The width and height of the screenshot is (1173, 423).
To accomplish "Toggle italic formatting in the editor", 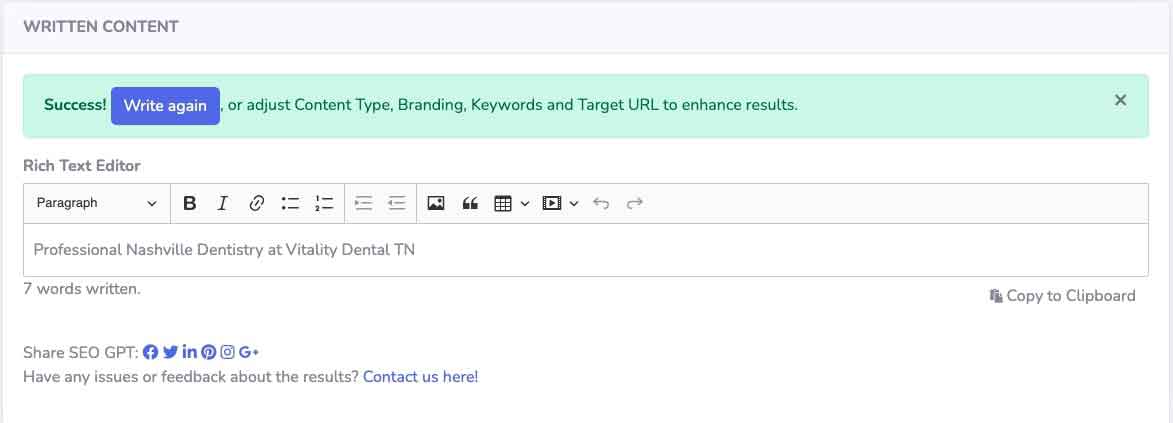I will [x=222, y=204].
